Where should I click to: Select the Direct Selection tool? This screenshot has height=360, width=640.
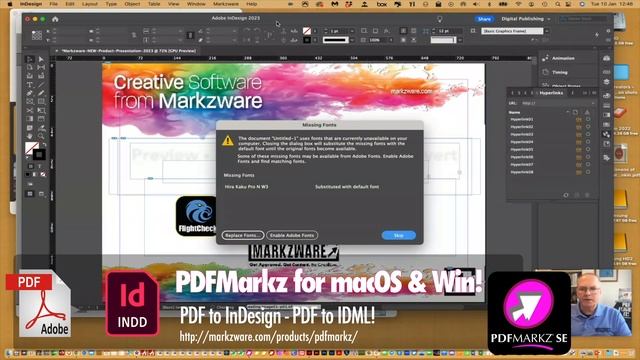(x=41, y=60)
